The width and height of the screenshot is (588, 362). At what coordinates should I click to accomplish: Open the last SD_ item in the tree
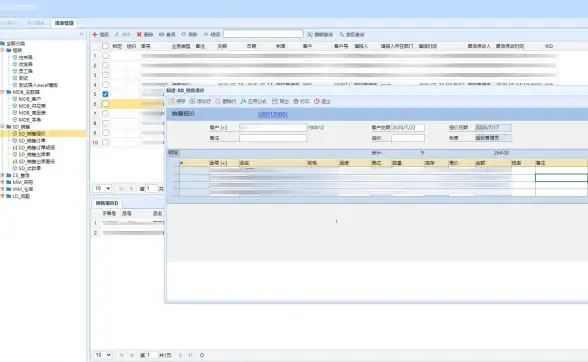click(x=30, y=168)
